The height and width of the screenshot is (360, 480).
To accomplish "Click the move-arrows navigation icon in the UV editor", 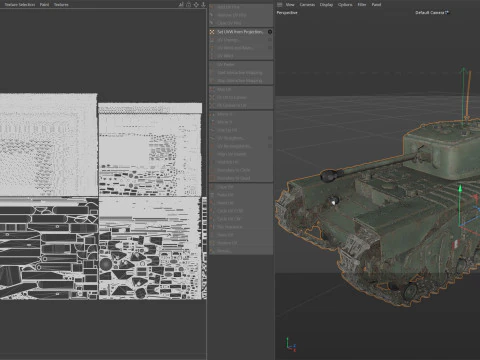I will tap(196, 5).
